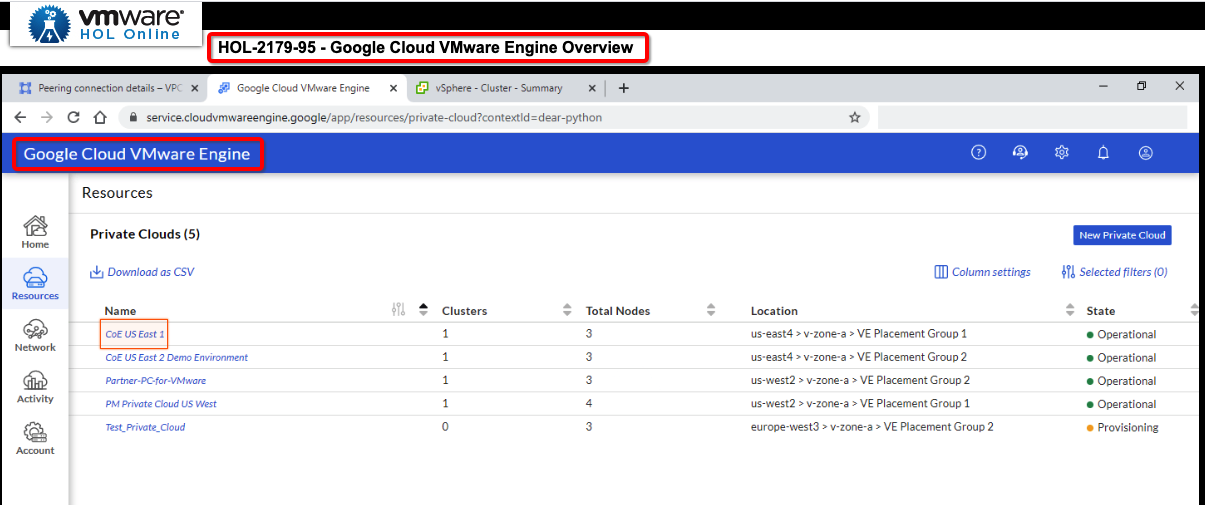
Task: Open the support headset icon
Action: (1020, 153)
